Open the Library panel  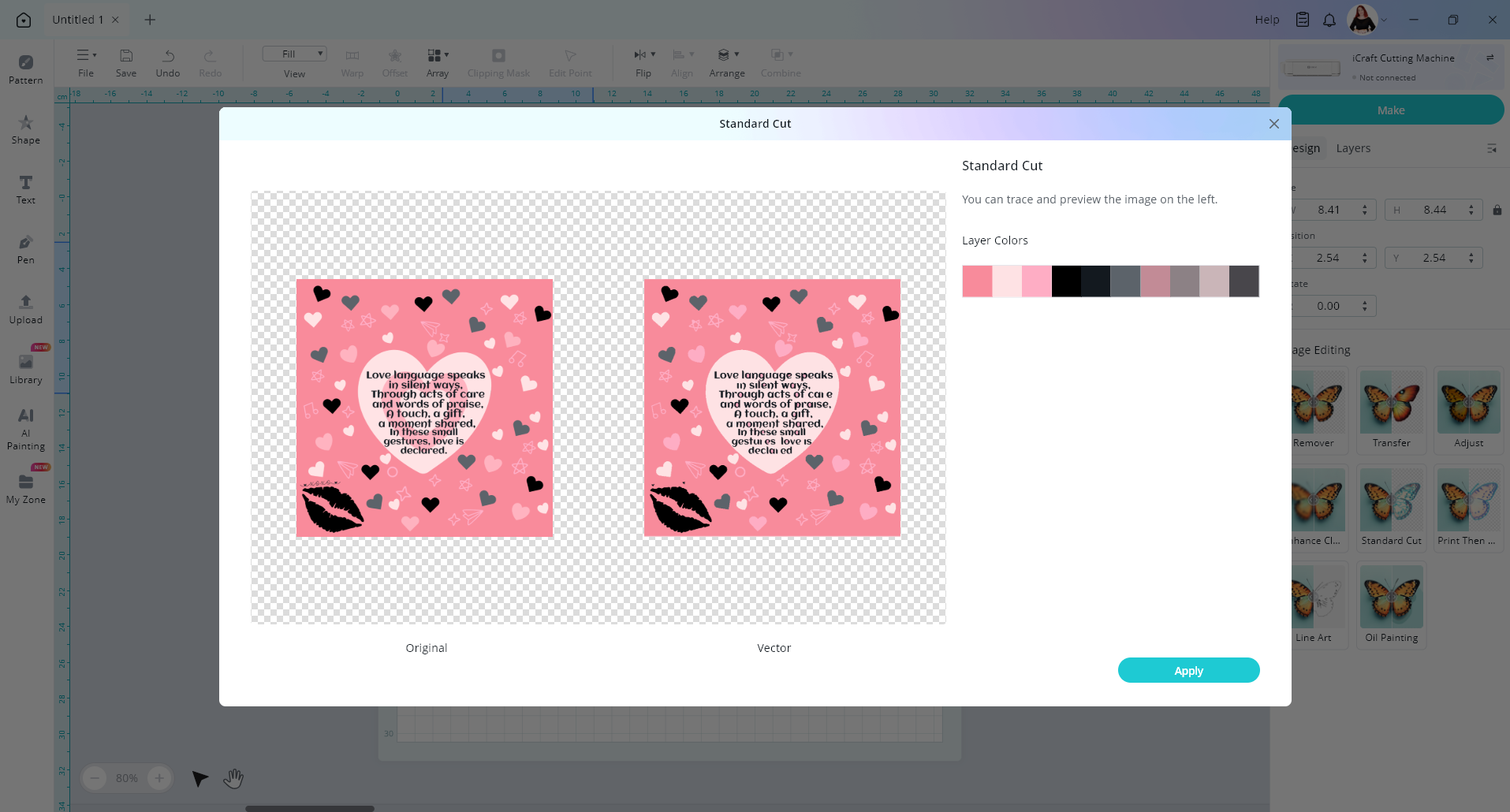25,369
